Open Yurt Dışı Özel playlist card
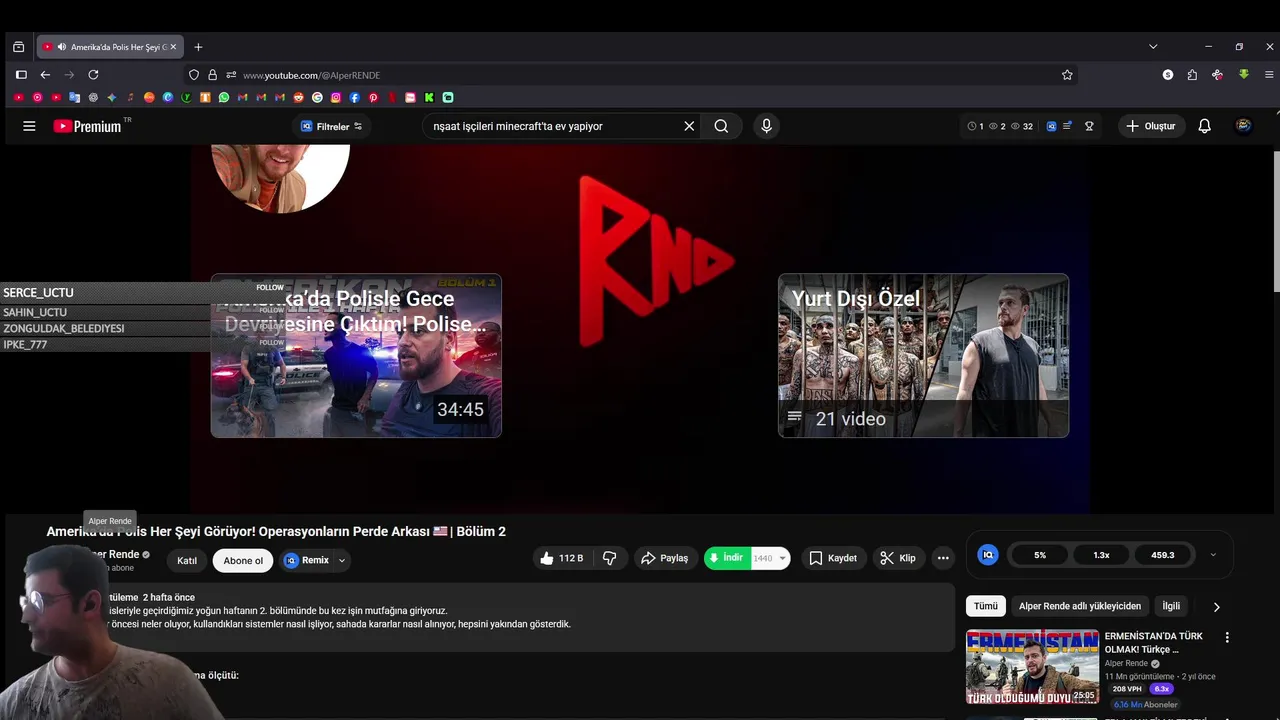Screen dimensions: 1280x720 923,356
